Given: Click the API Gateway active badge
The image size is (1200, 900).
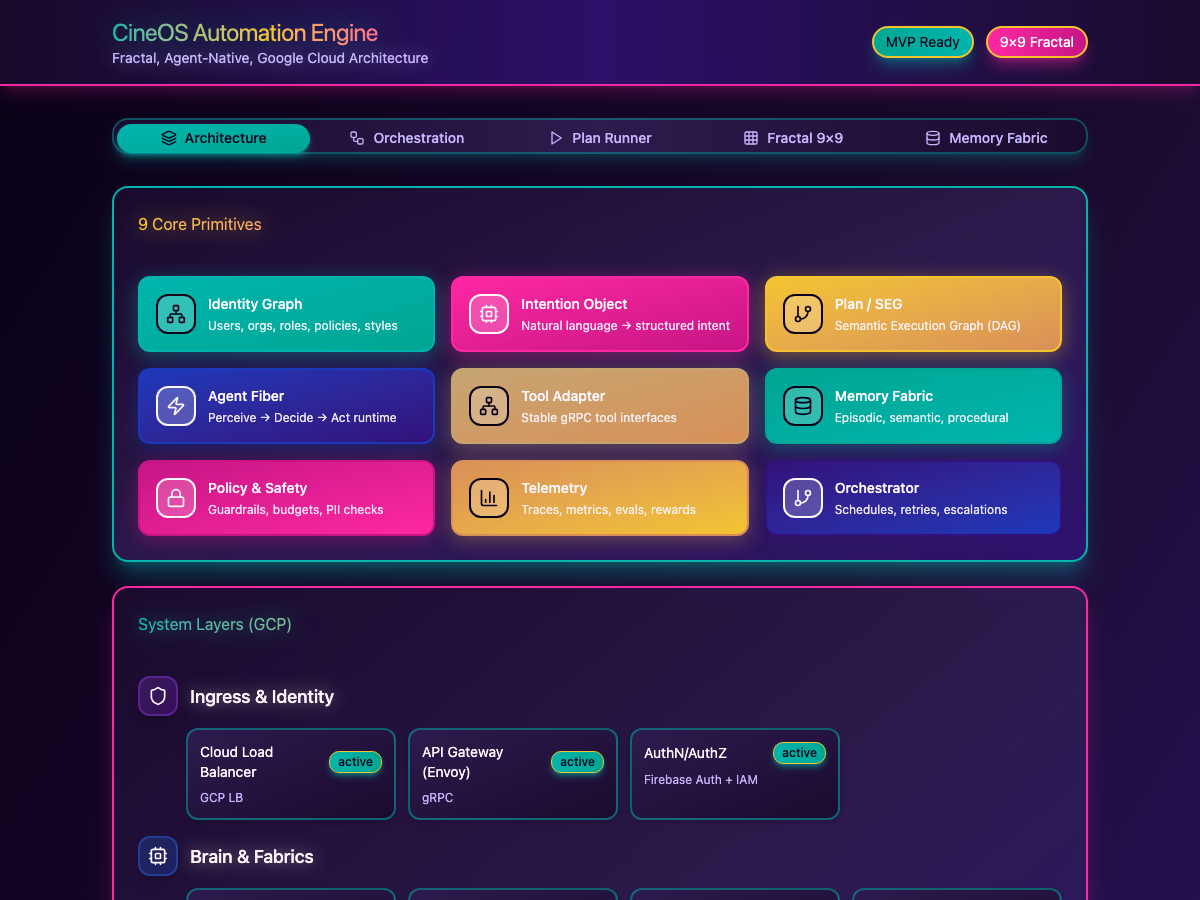Looking at the screenshot, I should pyautogui.click(x=577, y=762).
